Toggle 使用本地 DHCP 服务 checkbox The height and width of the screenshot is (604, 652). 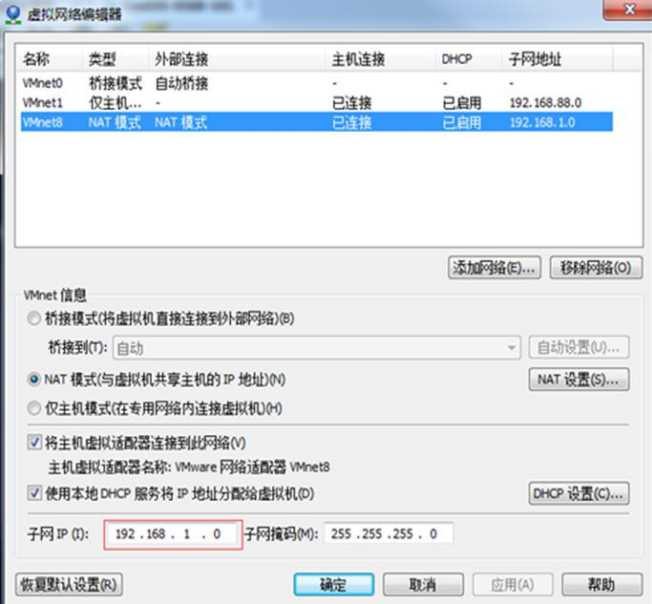[35, 493]
